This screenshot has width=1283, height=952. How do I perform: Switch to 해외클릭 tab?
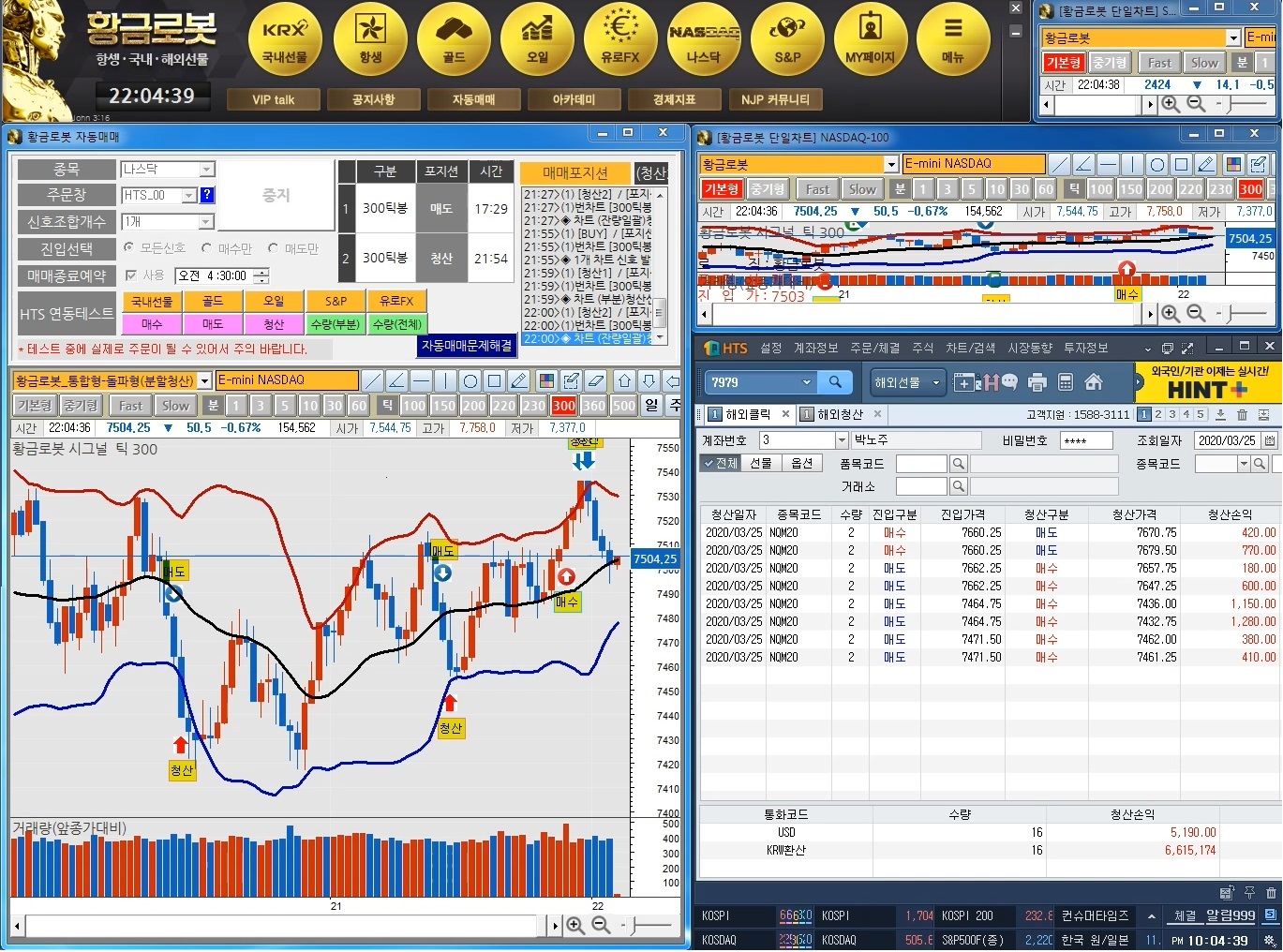click(748, 414)
